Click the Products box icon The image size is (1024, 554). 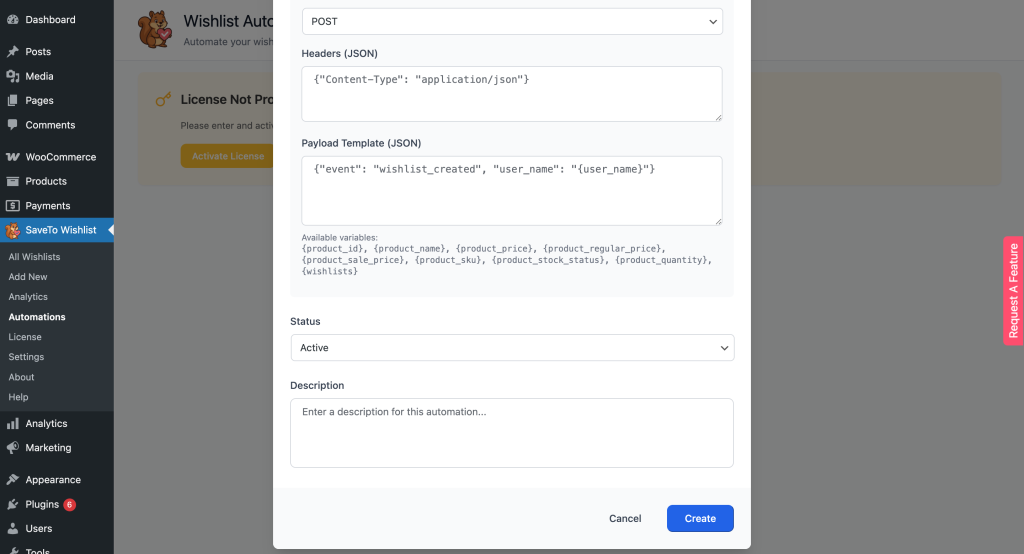(x=12, y=181)
